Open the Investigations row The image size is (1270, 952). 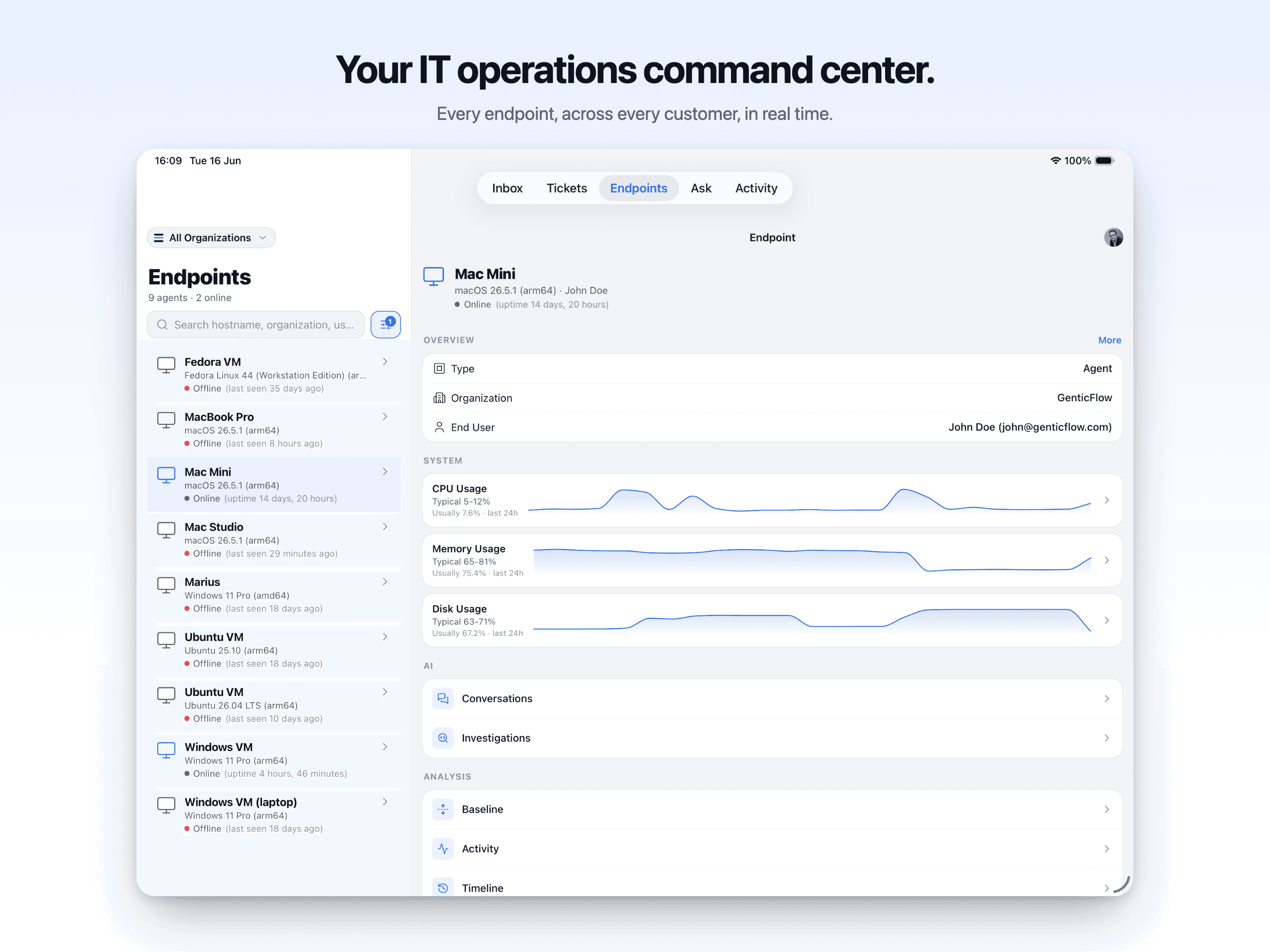[772, 738]
